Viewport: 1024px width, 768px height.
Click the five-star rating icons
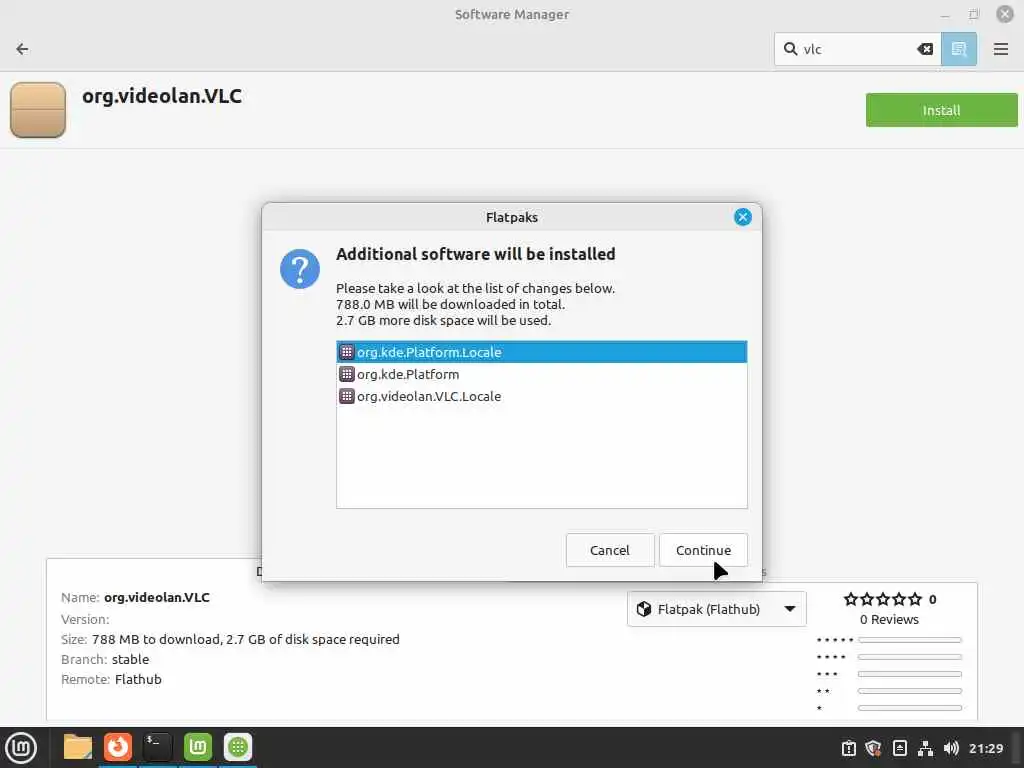pyautogui.click(x=883, y=599)
